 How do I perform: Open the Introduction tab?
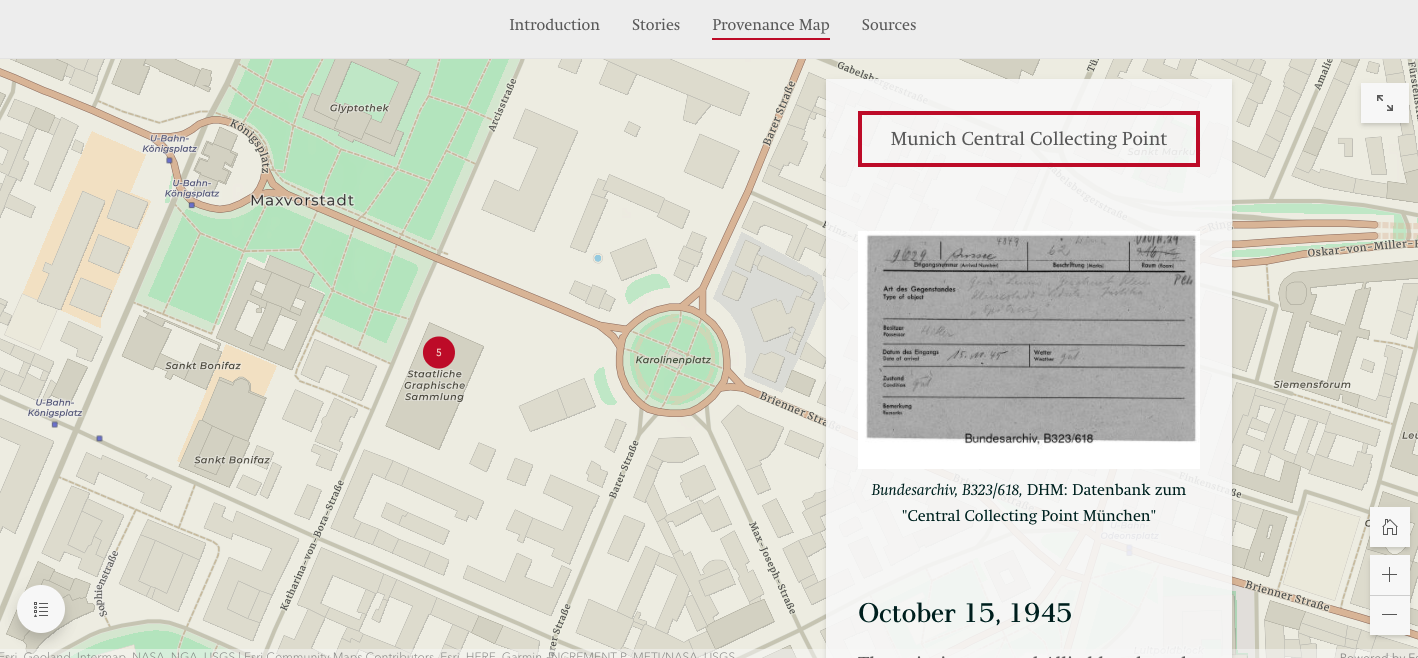click(x=554, y=25)
